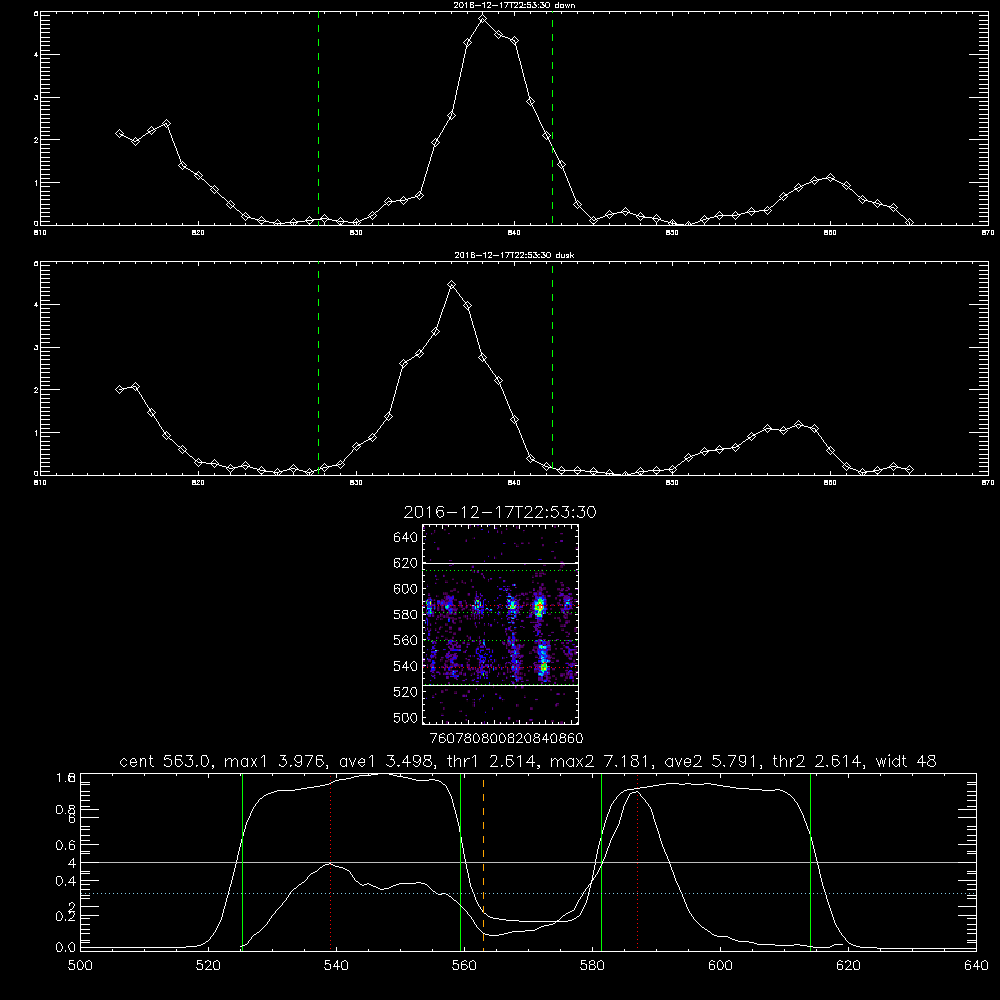Click the '840' x-axis label under dawn plot

click(x=514, y=233)
